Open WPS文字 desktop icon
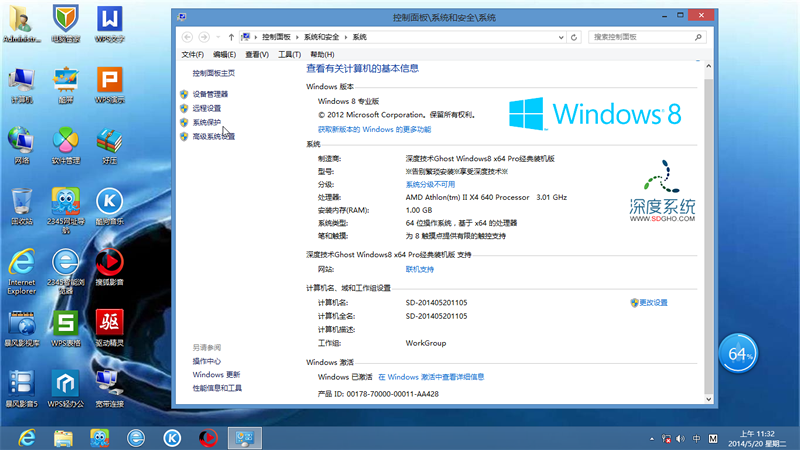The width and height of the screenshot is (800, 450). pos(110,24)
